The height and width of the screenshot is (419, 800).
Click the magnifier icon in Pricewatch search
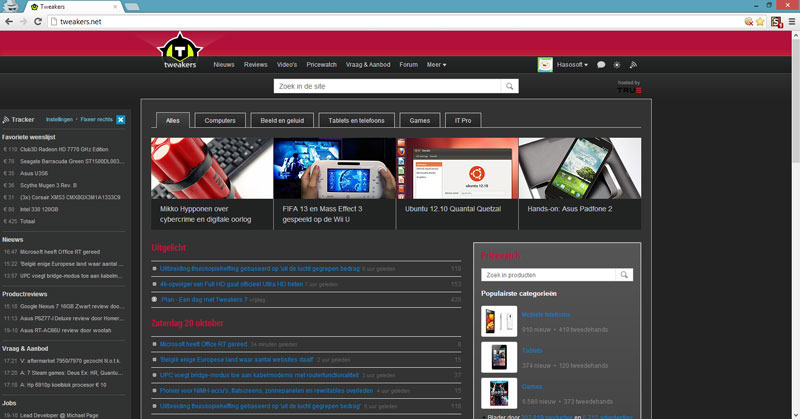(x=623, y=275)
